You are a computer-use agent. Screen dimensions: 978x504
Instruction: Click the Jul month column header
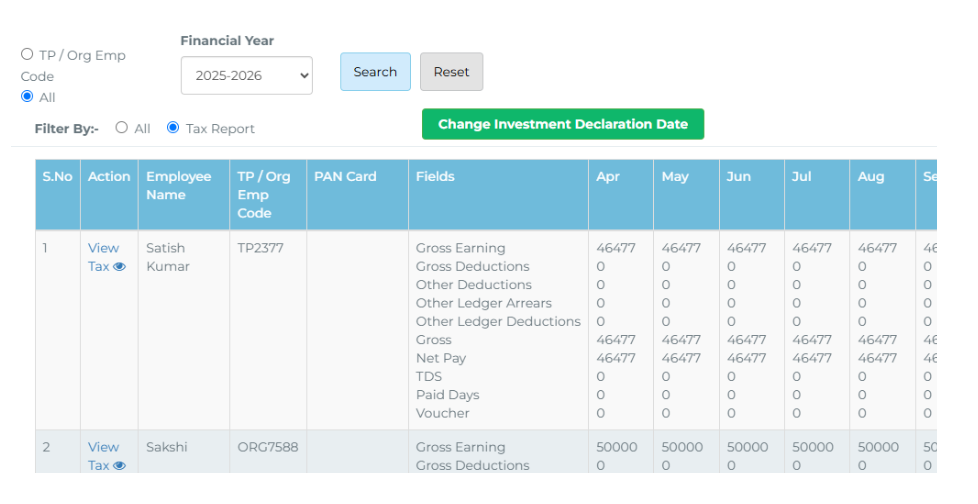(x=801, y=177)
